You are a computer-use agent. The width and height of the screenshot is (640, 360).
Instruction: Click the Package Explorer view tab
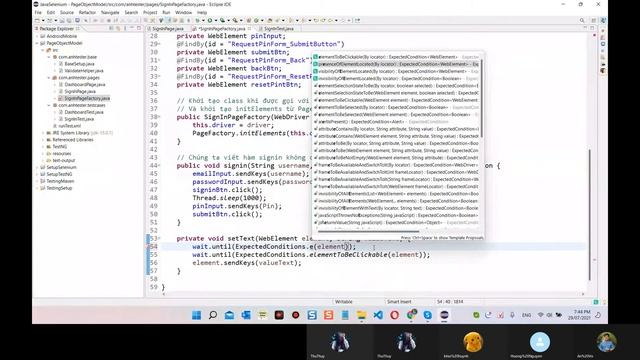pos(56,29)
